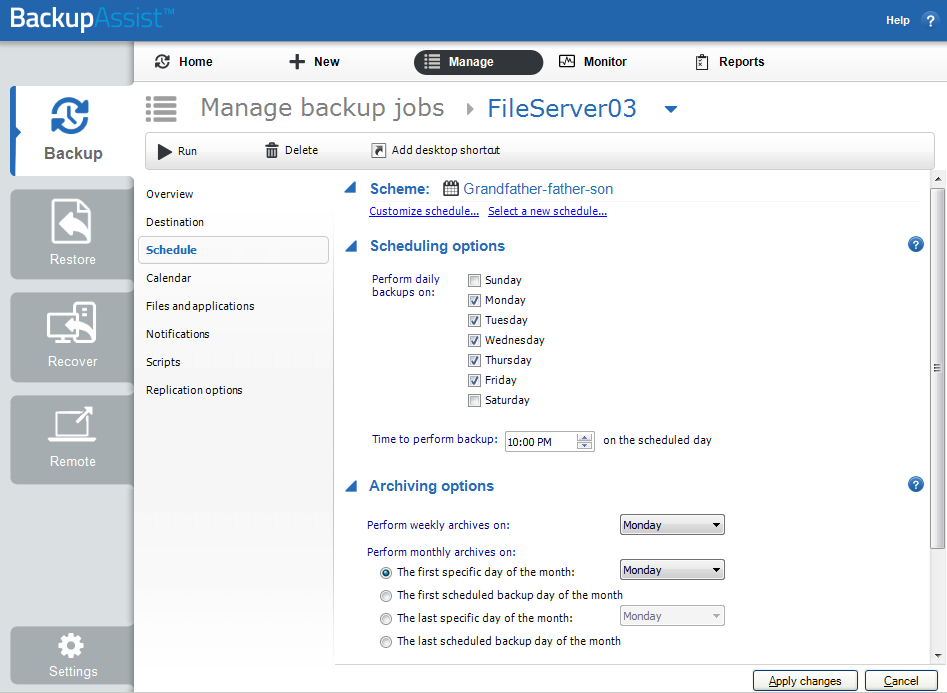Select first scheduled backup day of month

click(x=385, y=596)
